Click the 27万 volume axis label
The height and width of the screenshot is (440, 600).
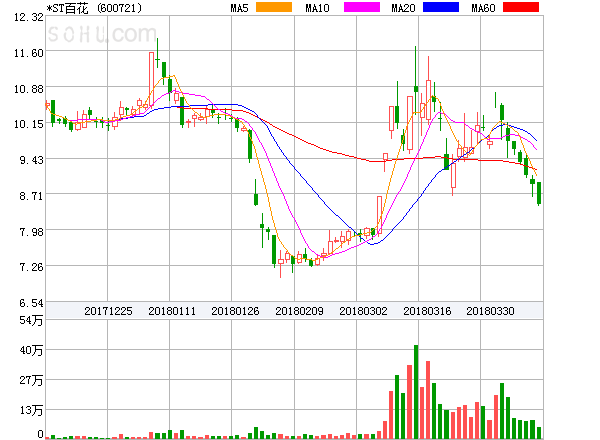[x=31, y=380]
